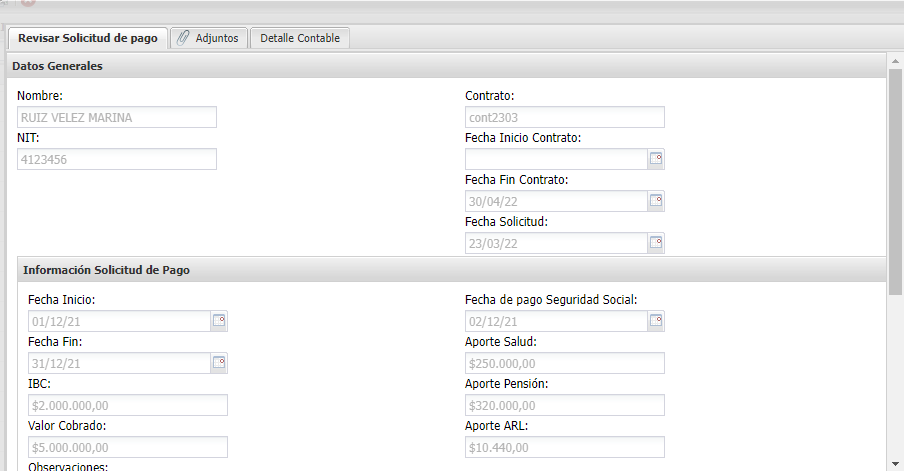Screen dimensions: 904x471
Task: Focus the Aporte Pensión field
Action: point(564,405)
